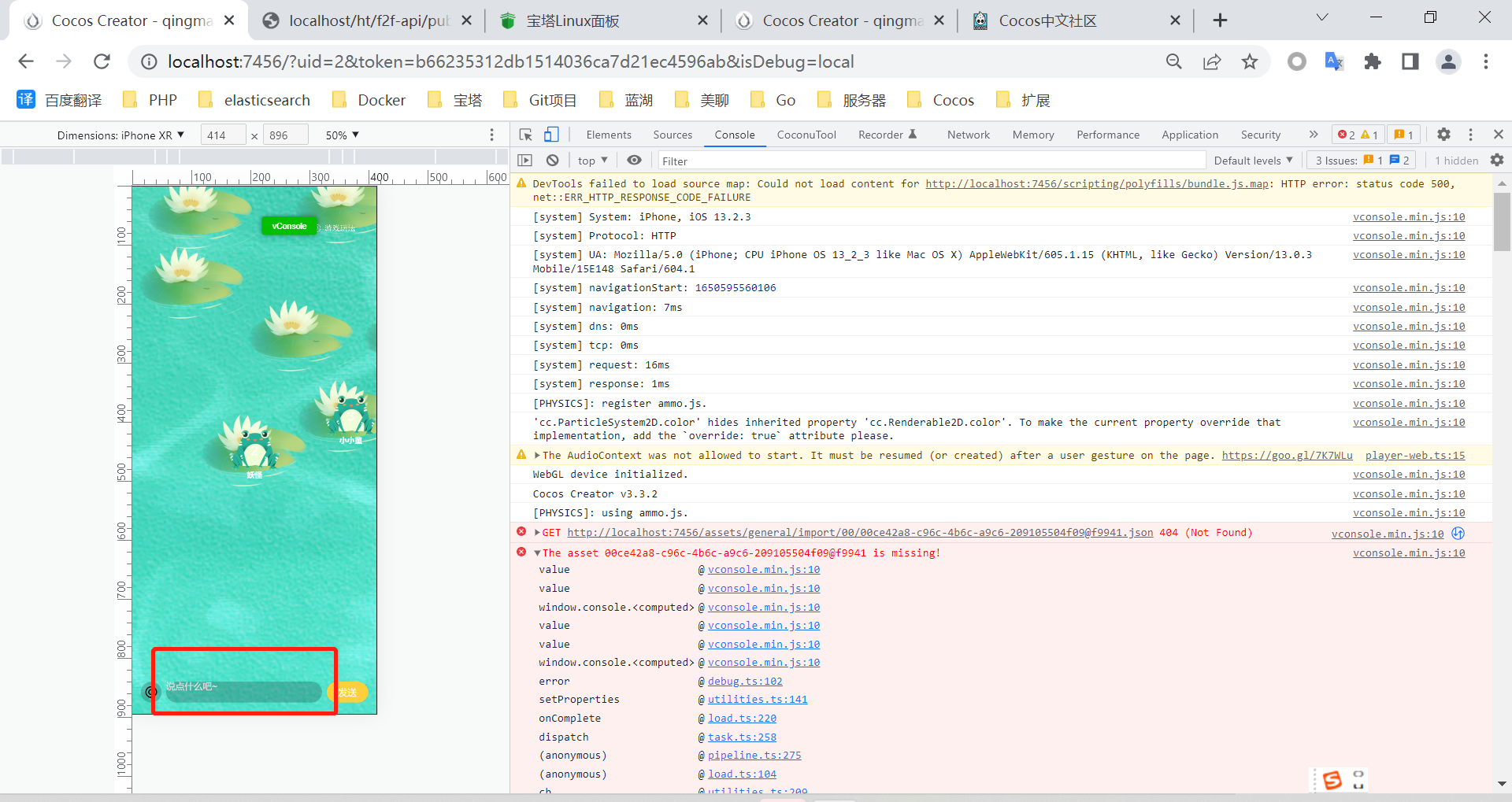The width and height of the screenshot is (1512, 802).
Task: Click the live expression eye icon
Action: coord(634,161)
